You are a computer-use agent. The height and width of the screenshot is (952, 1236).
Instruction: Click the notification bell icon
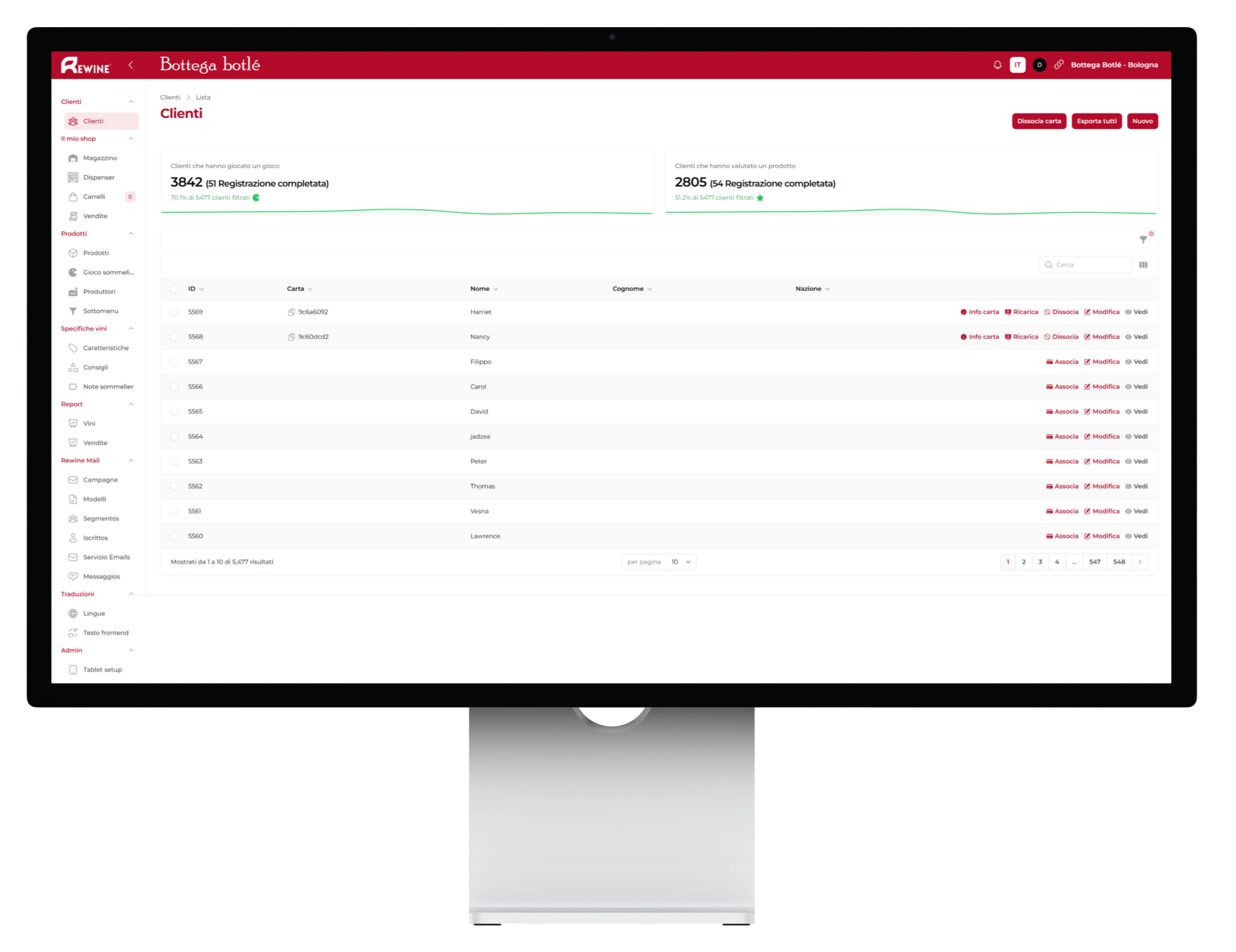click(997, 65)
